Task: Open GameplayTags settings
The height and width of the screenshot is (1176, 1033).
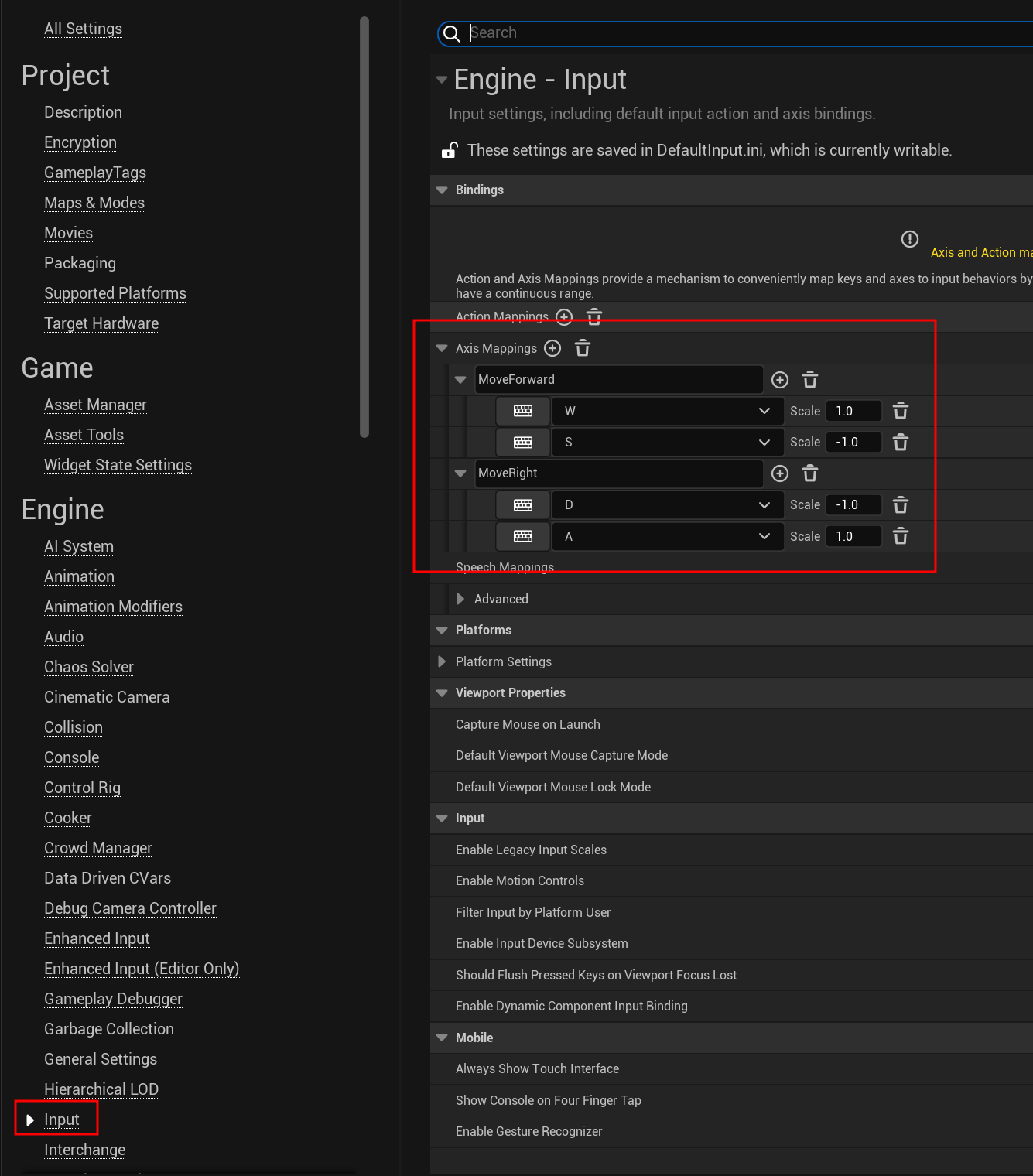Action: pos(95,173)
